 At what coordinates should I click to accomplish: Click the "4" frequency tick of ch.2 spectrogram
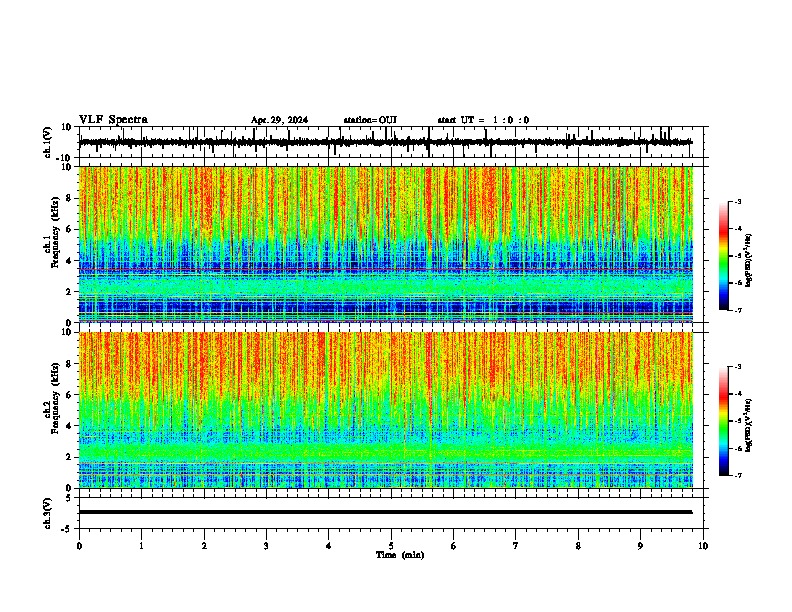pos(70,426)
